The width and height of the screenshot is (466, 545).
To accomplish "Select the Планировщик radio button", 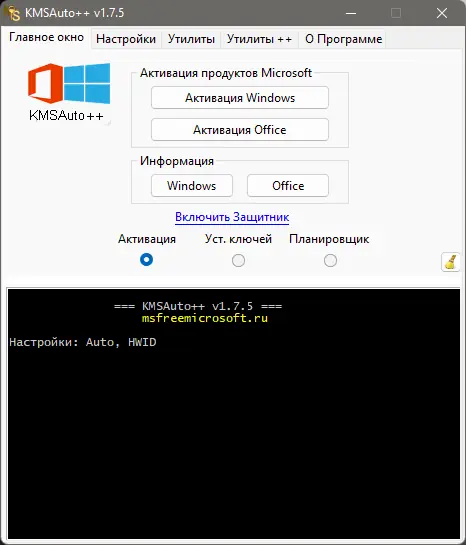I will click(330, 260).
